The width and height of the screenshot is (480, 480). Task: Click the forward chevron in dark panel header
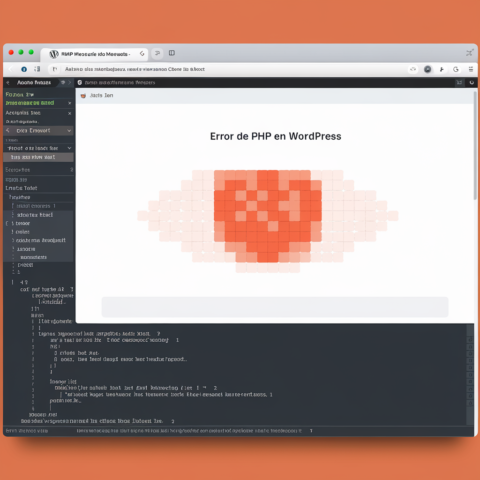pyautogui.click(x=70, y=82)
